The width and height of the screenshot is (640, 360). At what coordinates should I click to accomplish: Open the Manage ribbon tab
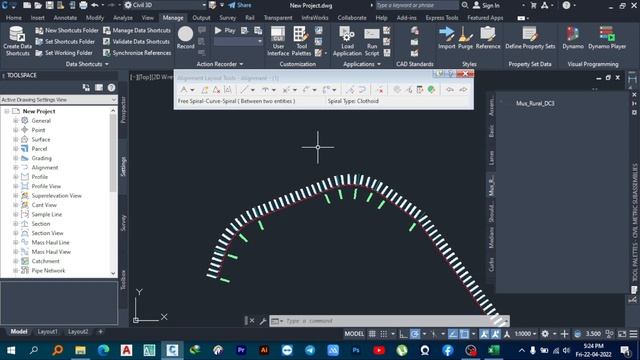173,18
